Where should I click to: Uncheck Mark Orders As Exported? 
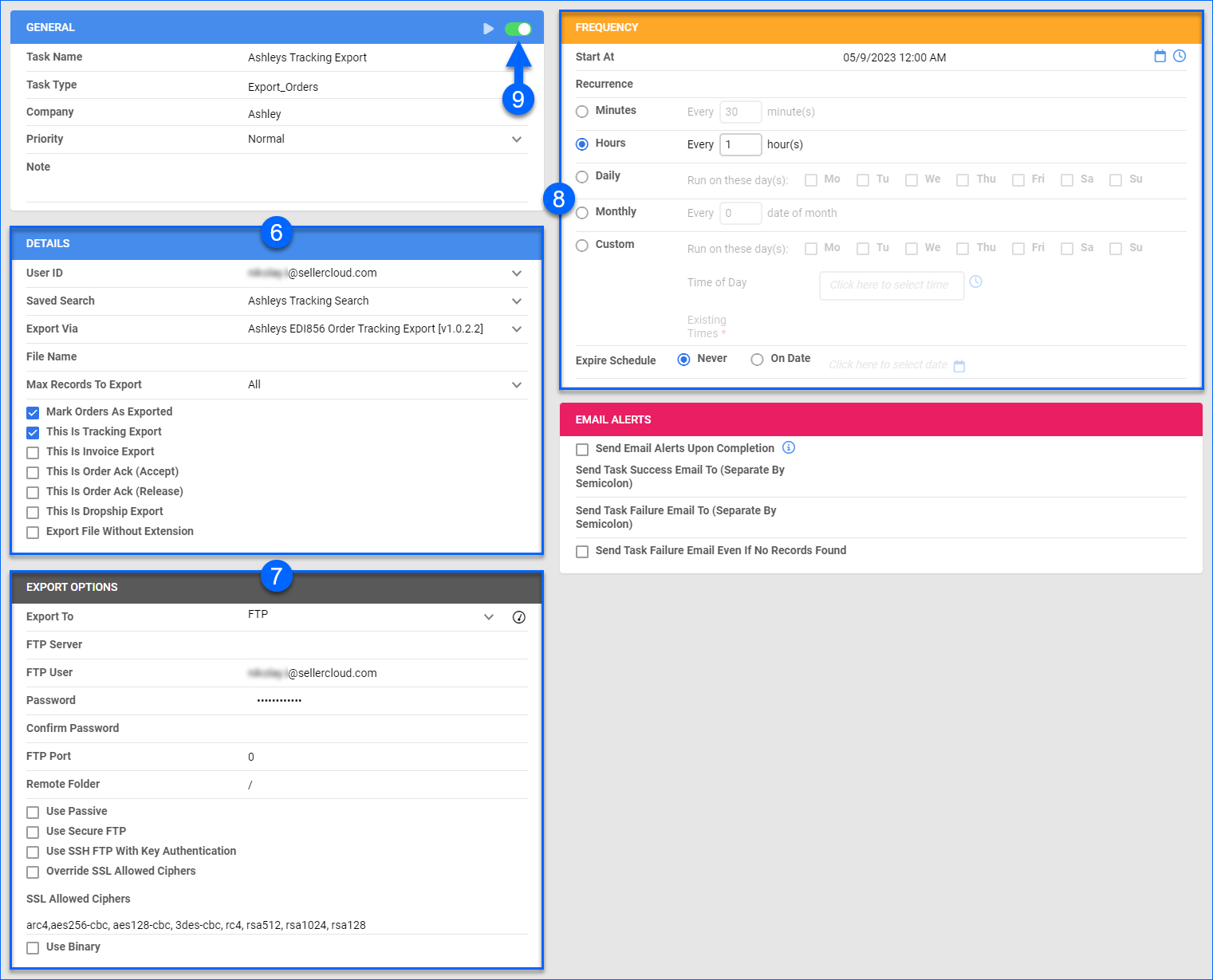[x=33, y=413]
